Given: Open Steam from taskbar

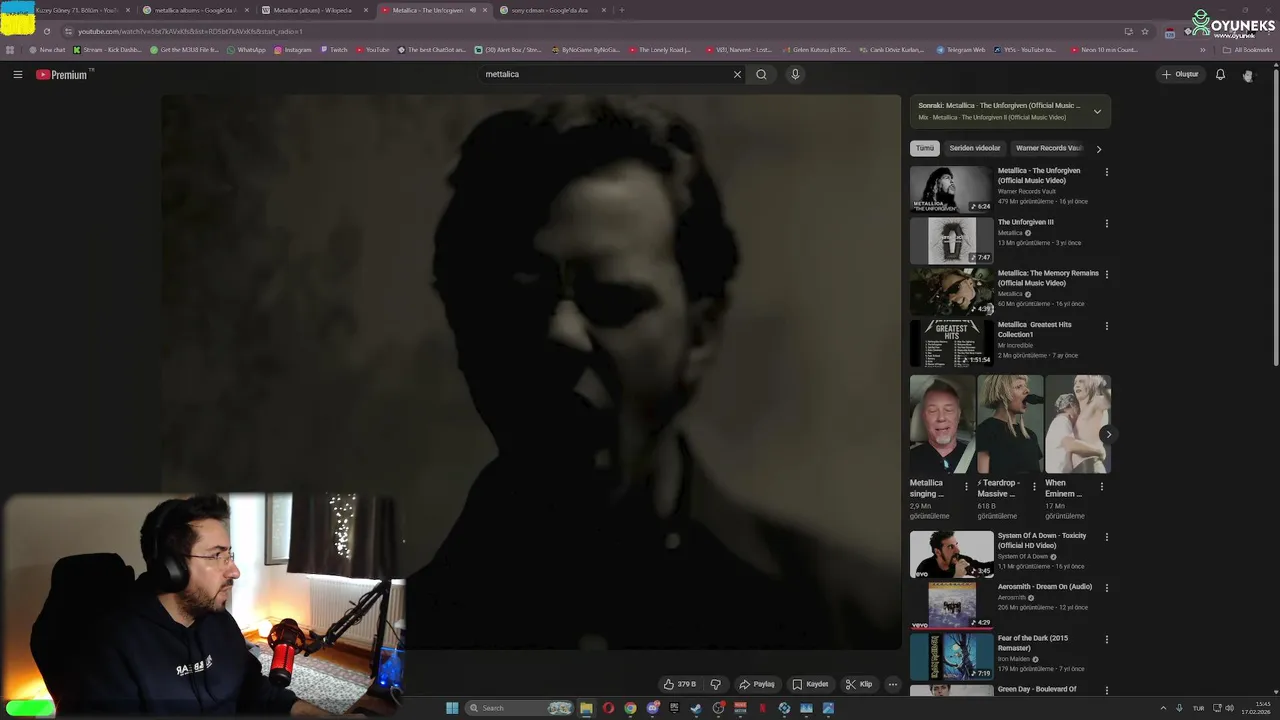Looking at the screenshot, I should click(696, 708).
